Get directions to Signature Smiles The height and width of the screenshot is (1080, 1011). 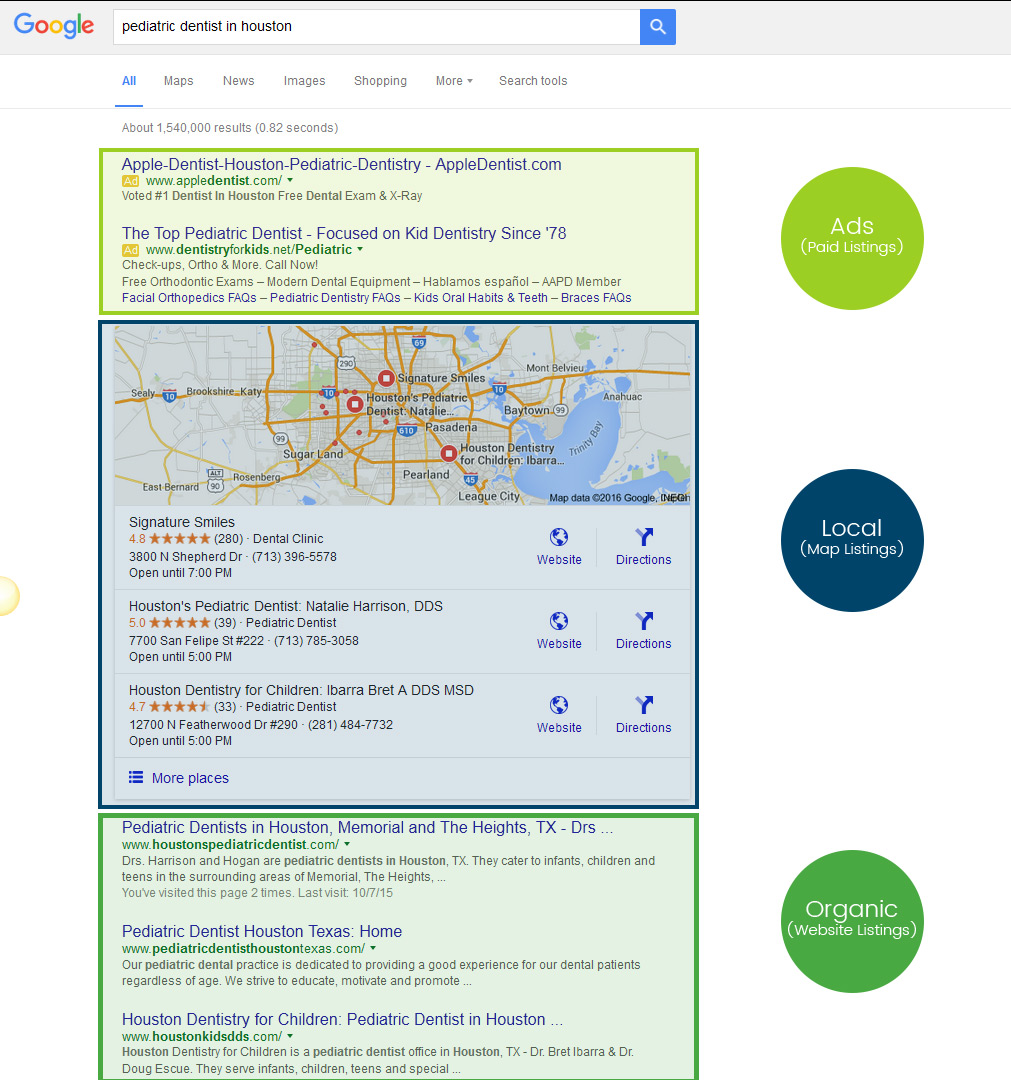(x=644, y=537)
